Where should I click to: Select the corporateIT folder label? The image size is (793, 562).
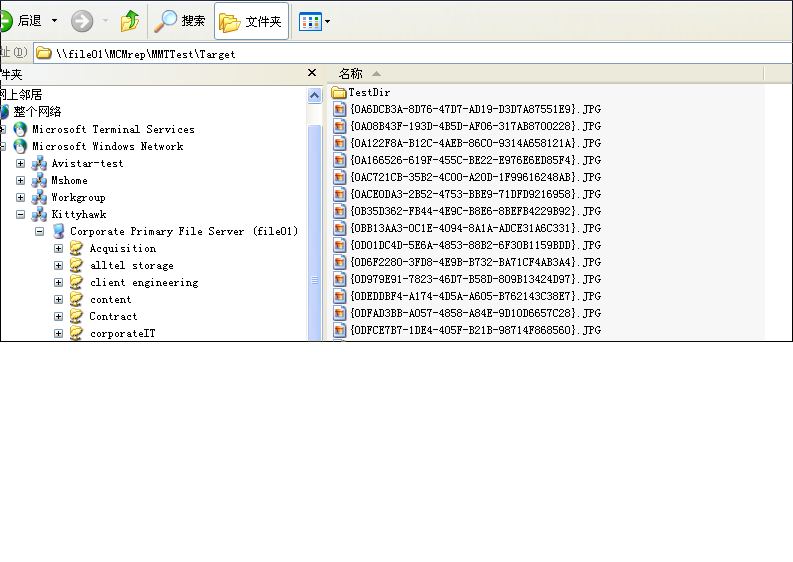pyautogui.click(x=122, y=333)
